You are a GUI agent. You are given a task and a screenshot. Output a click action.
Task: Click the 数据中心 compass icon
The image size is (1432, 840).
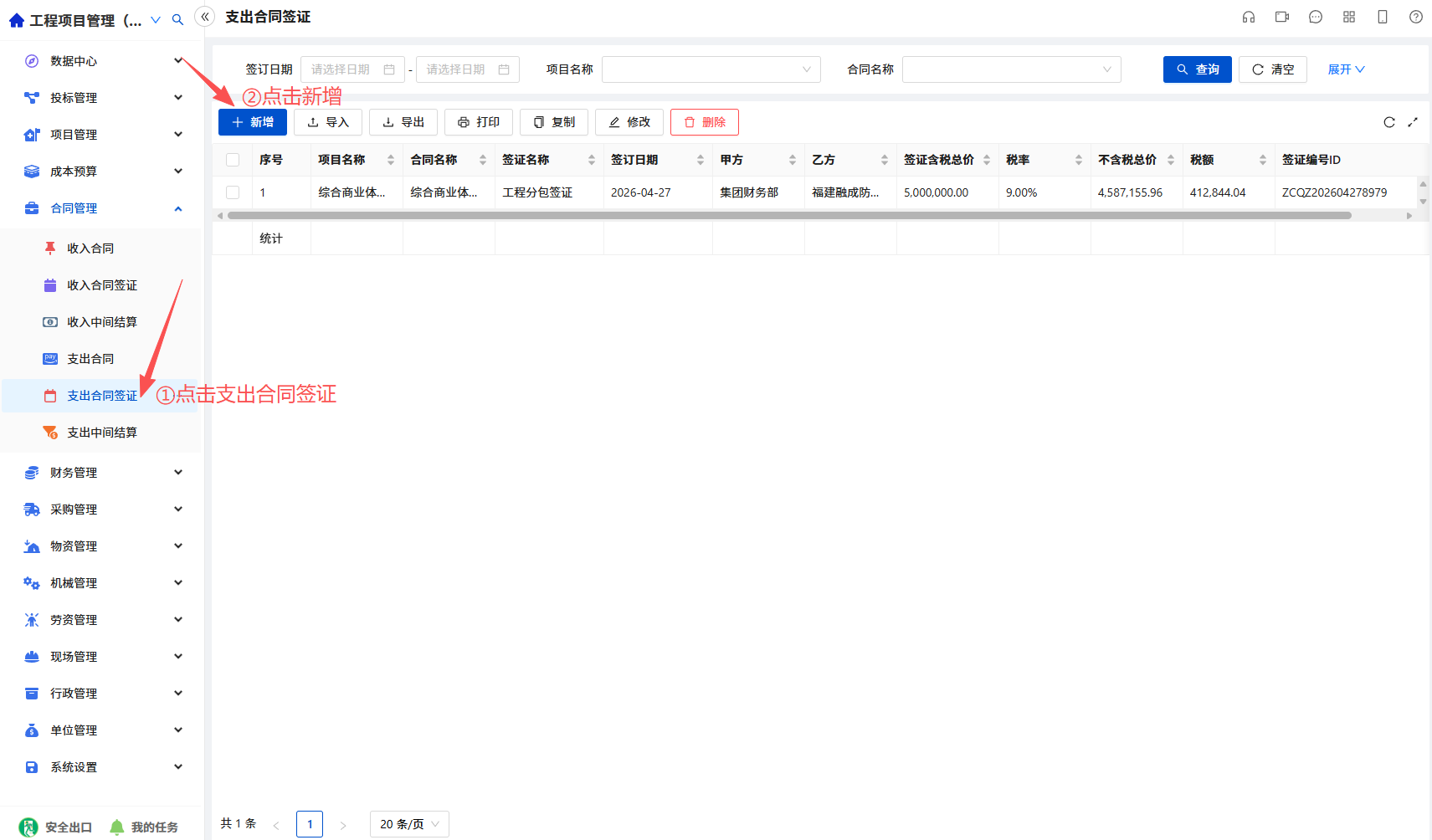point(32,61)
